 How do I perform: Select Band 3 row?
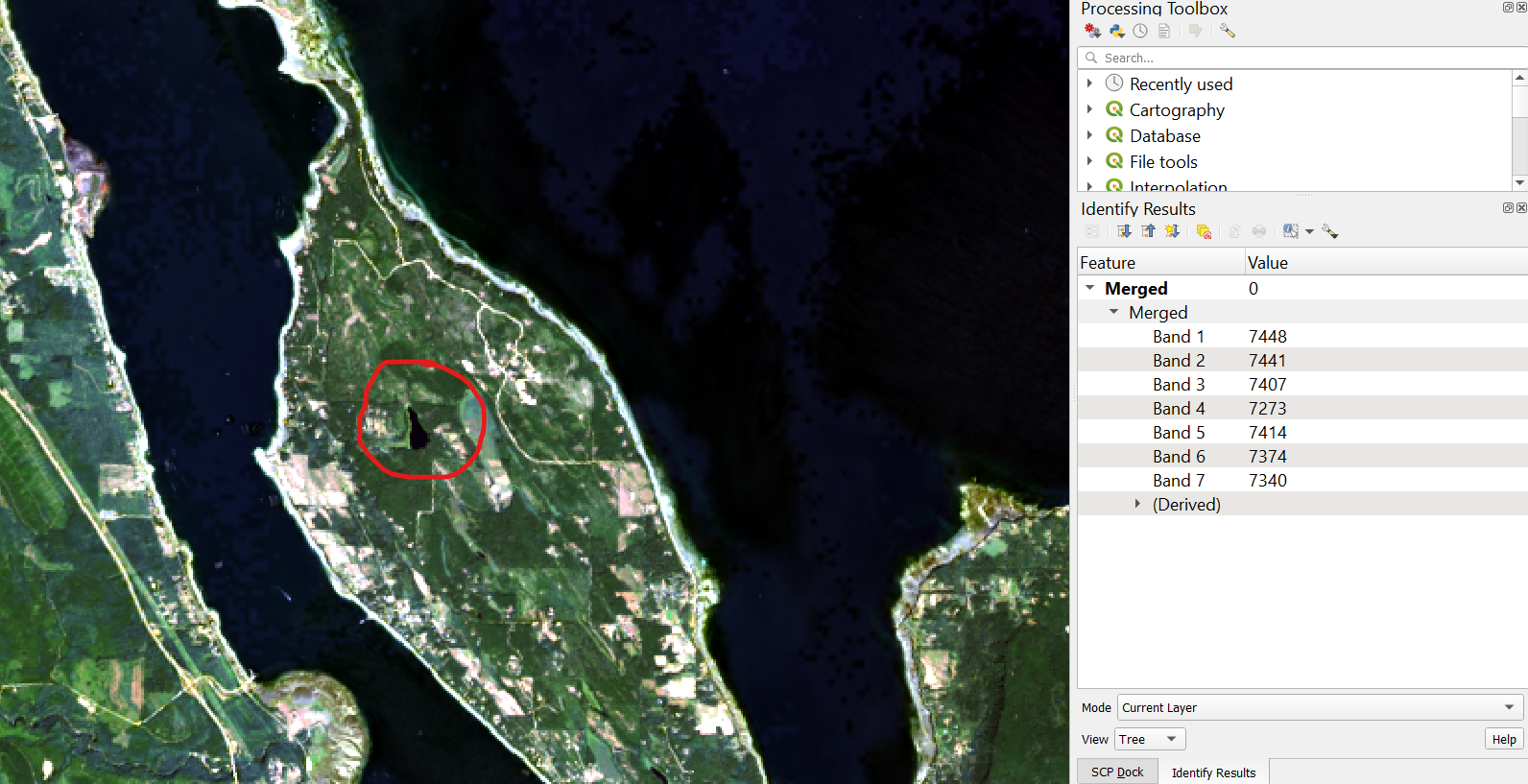coord(1302,384)
